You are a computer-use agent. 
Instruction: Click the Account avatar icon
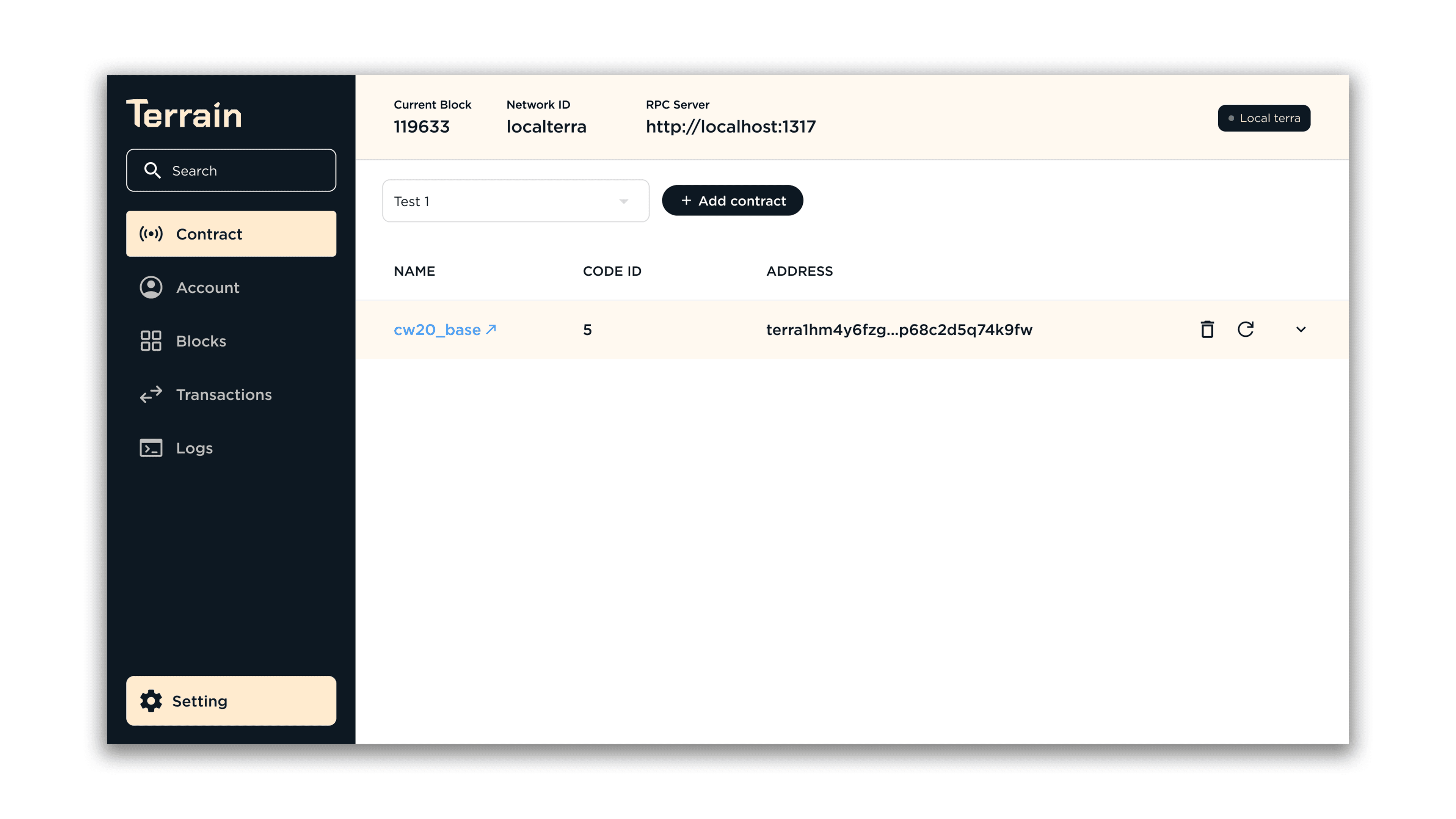click(x=151, y=287)
